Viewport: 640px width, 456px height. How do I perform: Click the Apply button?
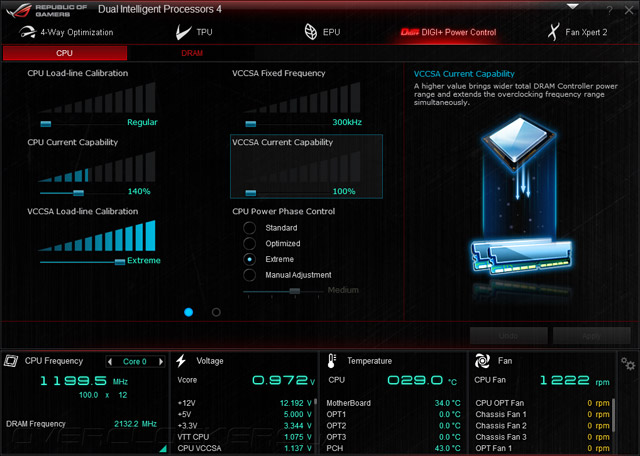coord(591,336)
